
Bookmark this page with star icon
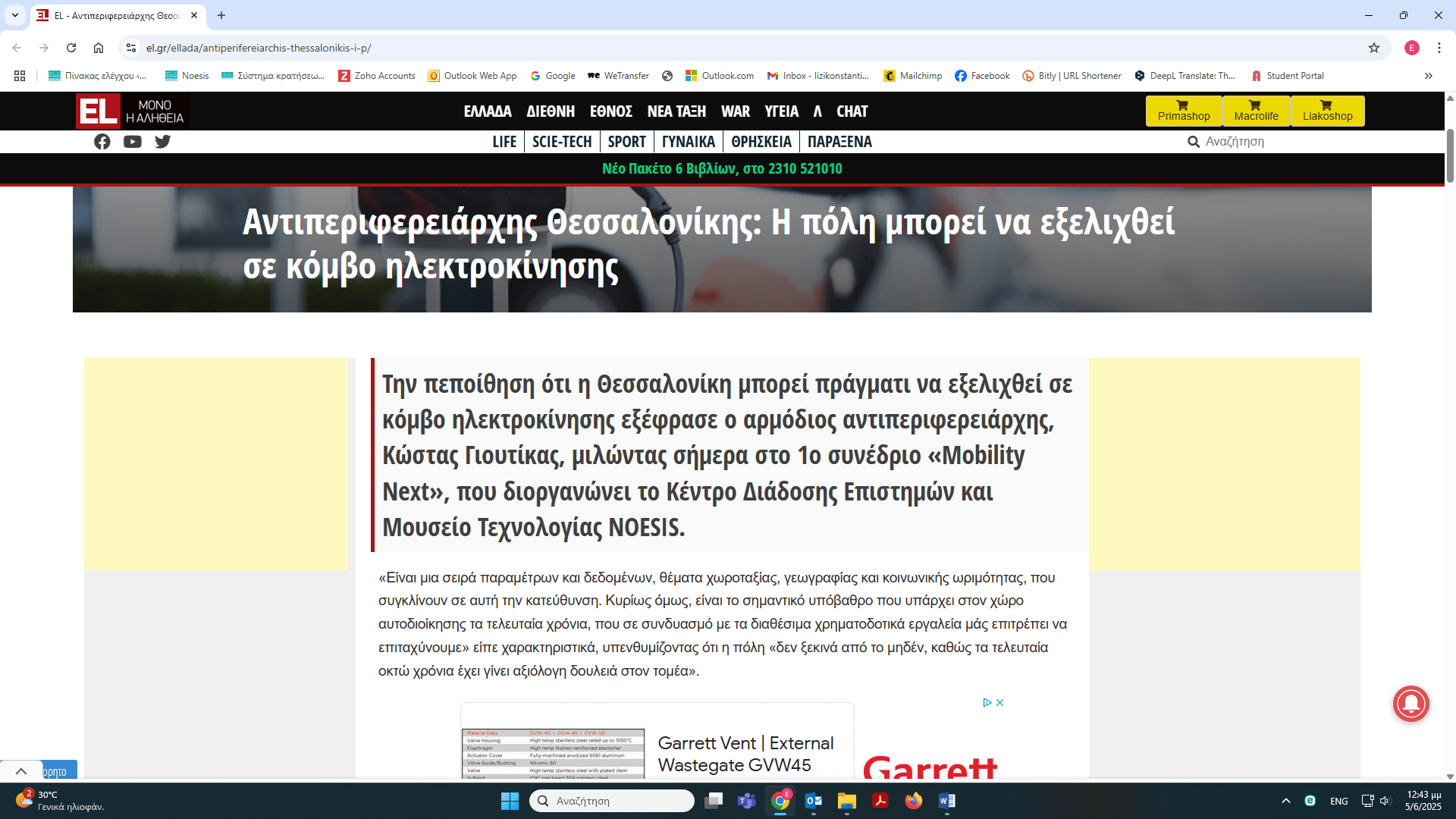click(x=1374, y=48)
